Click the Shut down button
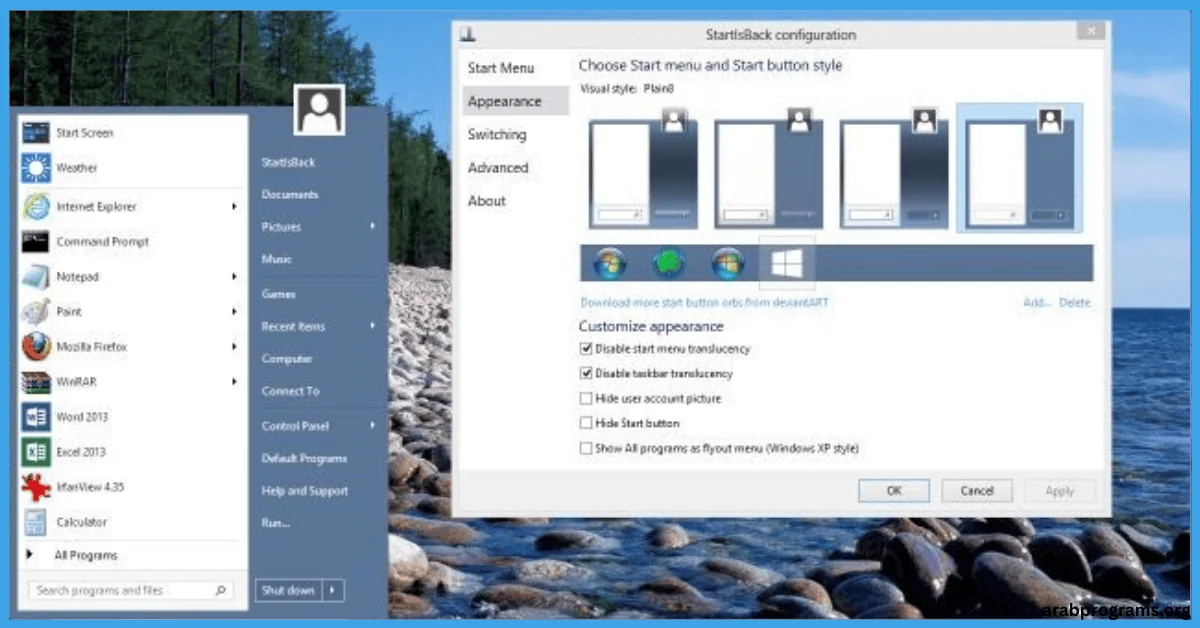This screenshot has width=1200, height=628. point(288,590)
